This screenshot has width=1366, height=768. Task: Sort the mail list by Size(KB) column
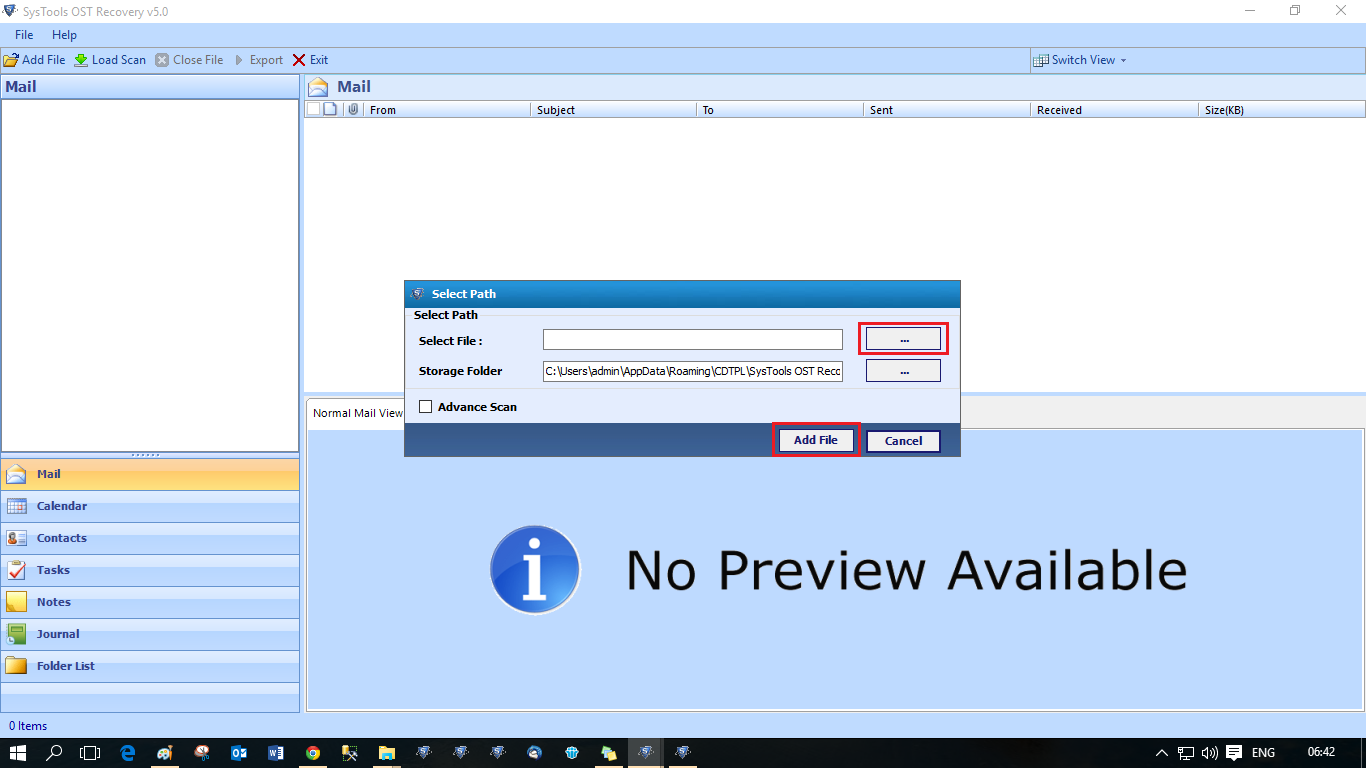click(x=1282, y=110)
